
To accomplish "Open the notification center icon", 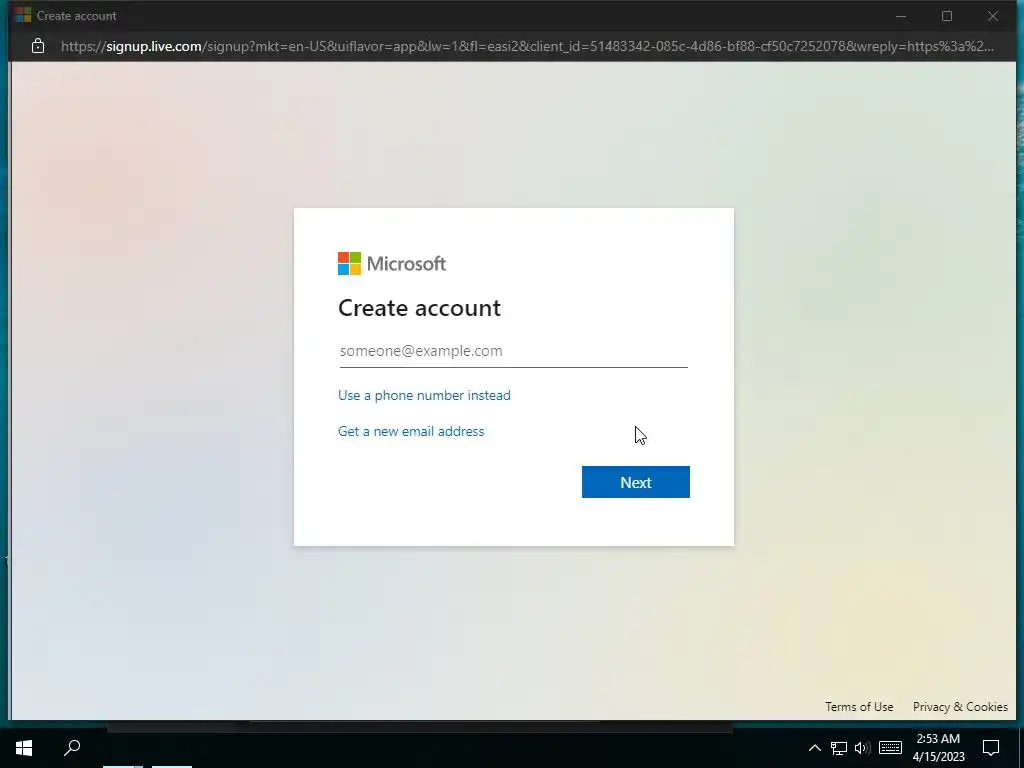I will point(991,748).
